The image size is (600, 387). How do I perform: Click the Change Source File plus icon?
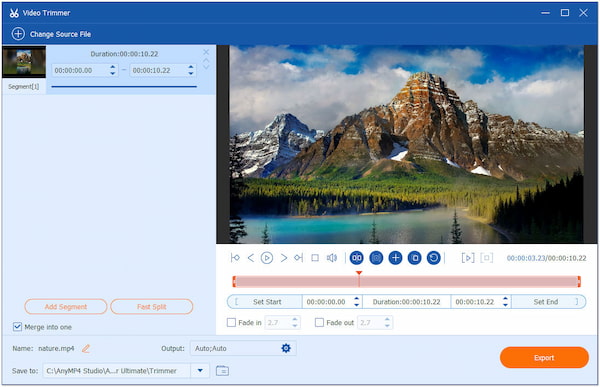(x=18, y=34)
